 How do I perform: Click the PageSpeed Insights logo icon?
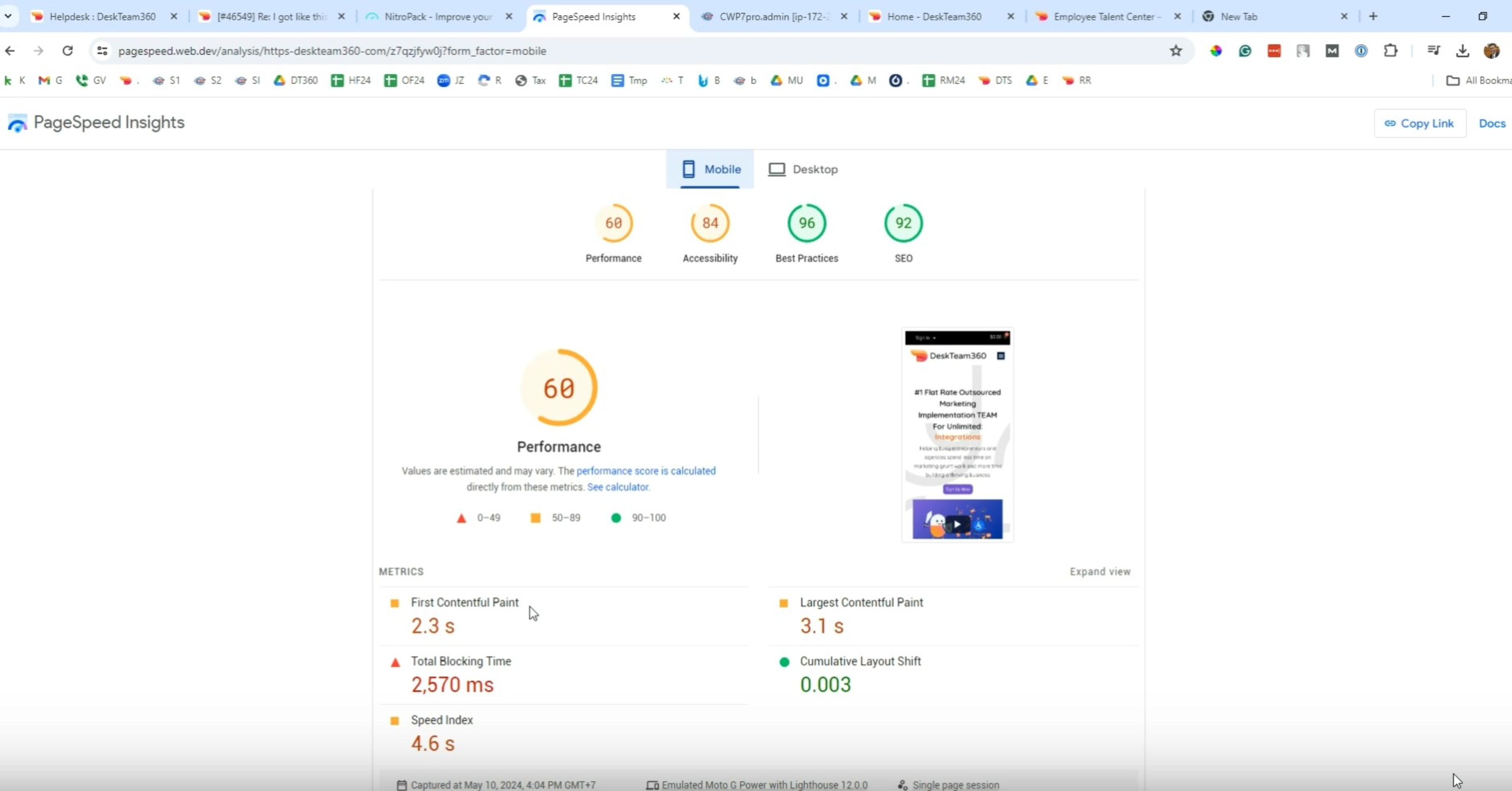pos(18,123)
